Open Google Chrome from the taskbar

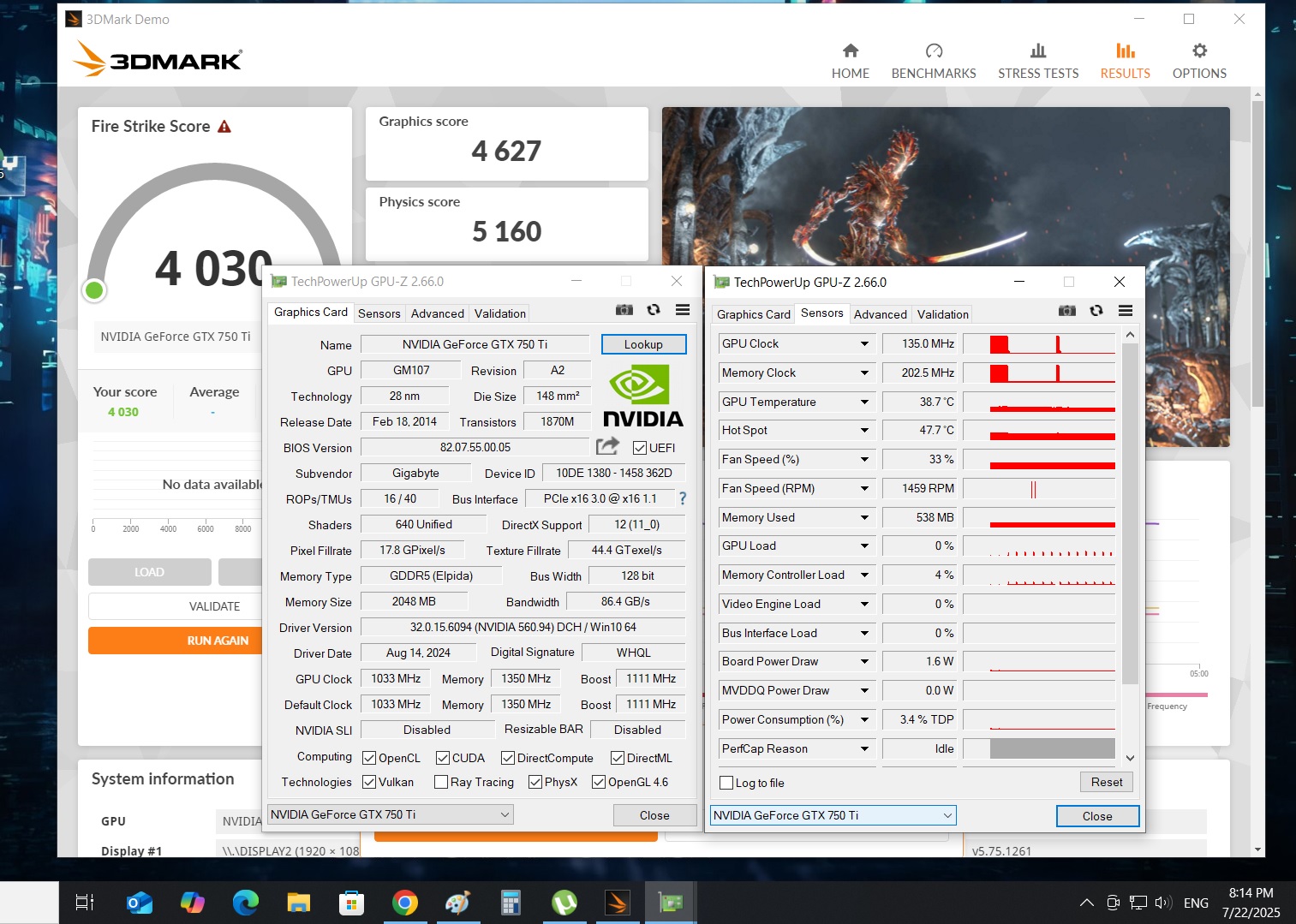coord(404,903)
